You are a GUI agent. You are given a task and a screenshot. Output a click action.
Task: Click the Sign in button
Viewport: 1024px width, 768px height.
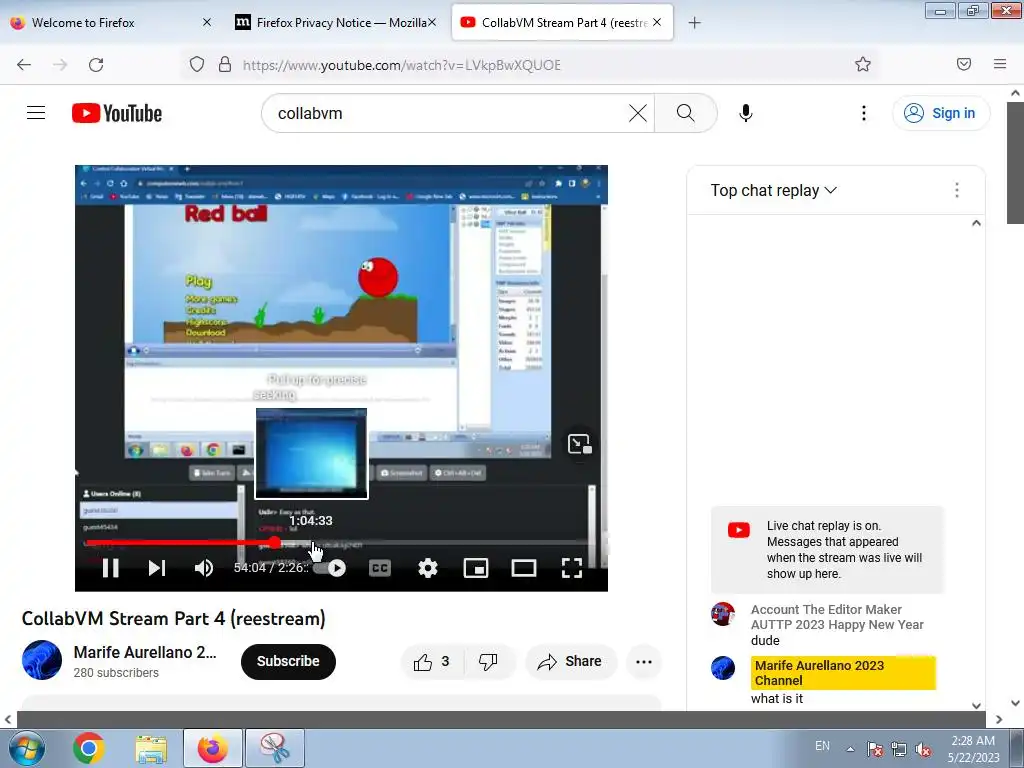pyautogui.click(x=941, y=113)
